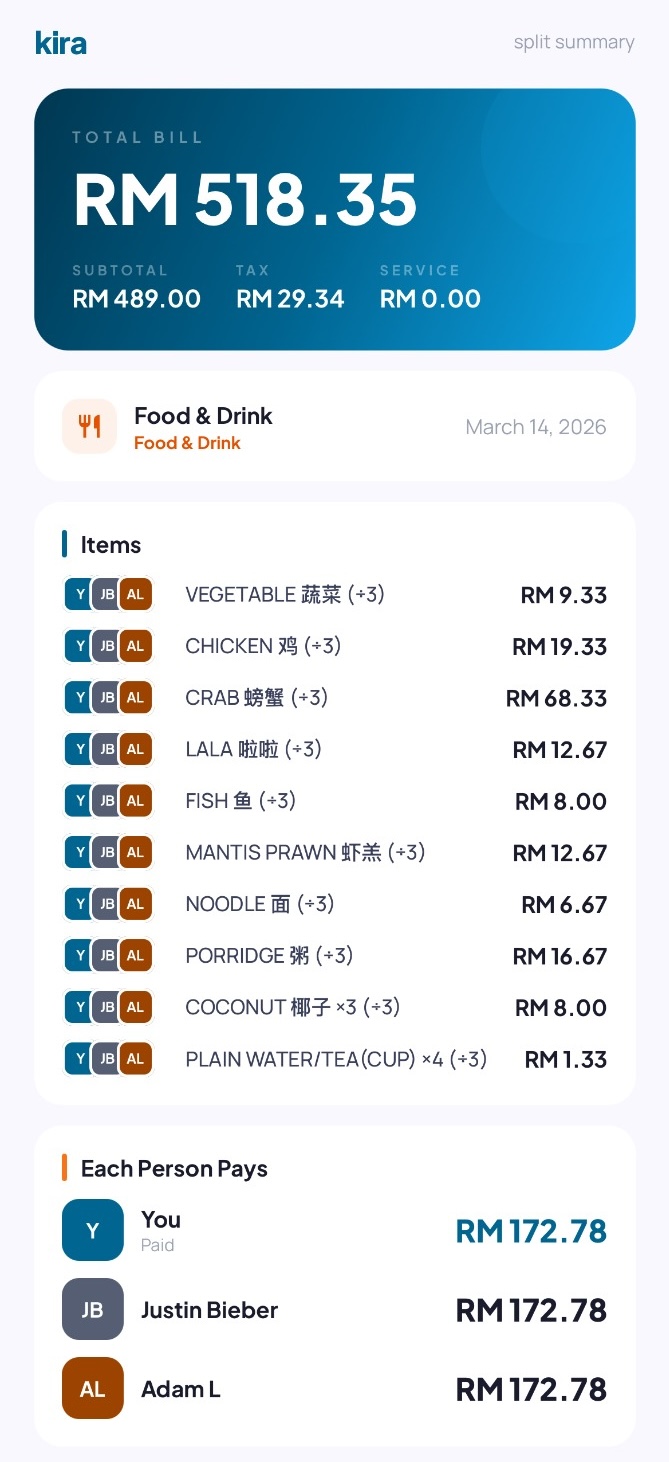Click the kira app logo

click(x=60, y=43)
